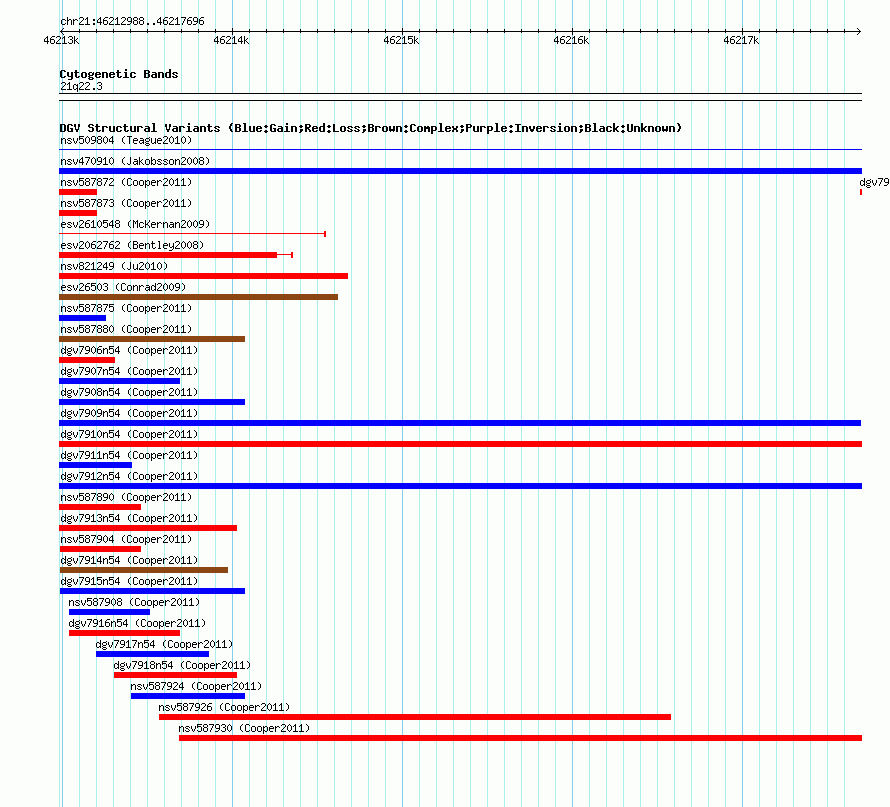Screen dimensions: 890x807
Task: Click the blue bar under dgv7907n54
Action: 119,381
